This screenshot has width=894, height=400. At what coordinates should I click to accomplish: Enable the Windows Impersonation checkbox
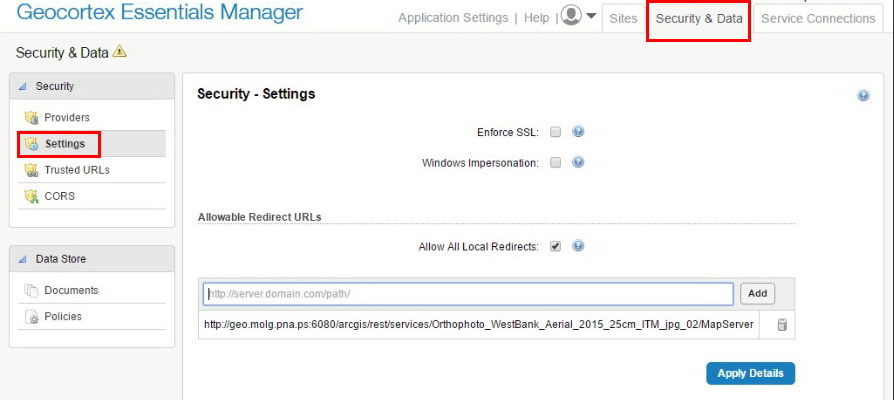[x=555, y=162]
